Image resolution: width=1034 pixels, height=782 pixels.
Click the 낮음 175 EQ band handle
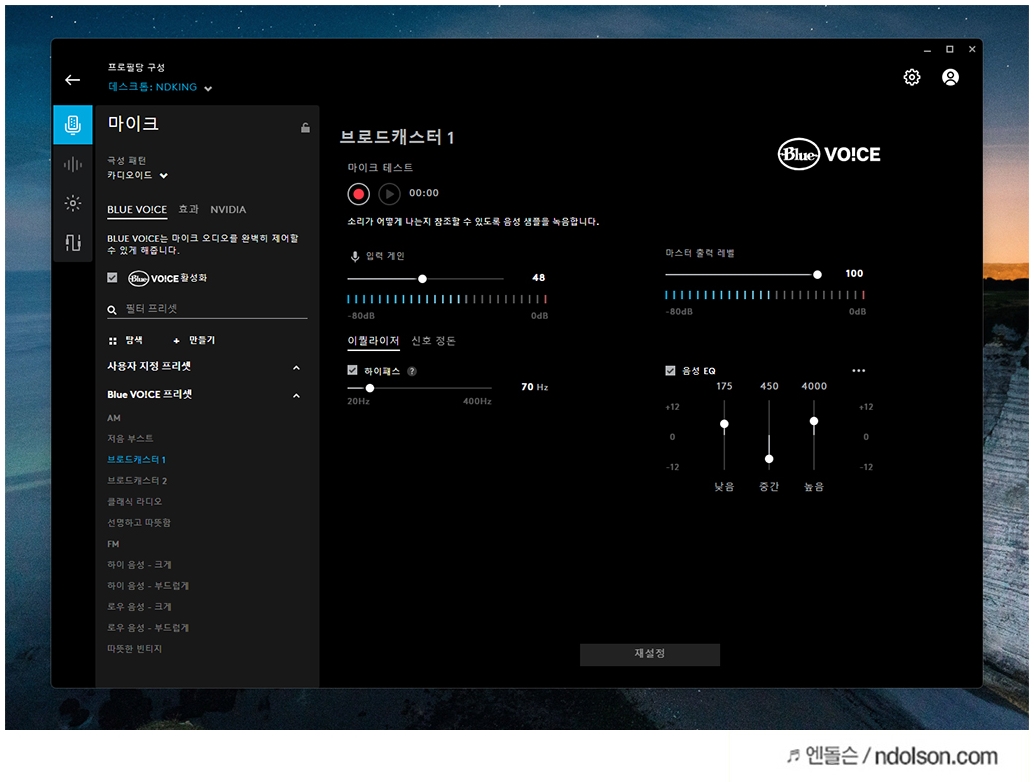pyautogui.click(x=724, y=424)
